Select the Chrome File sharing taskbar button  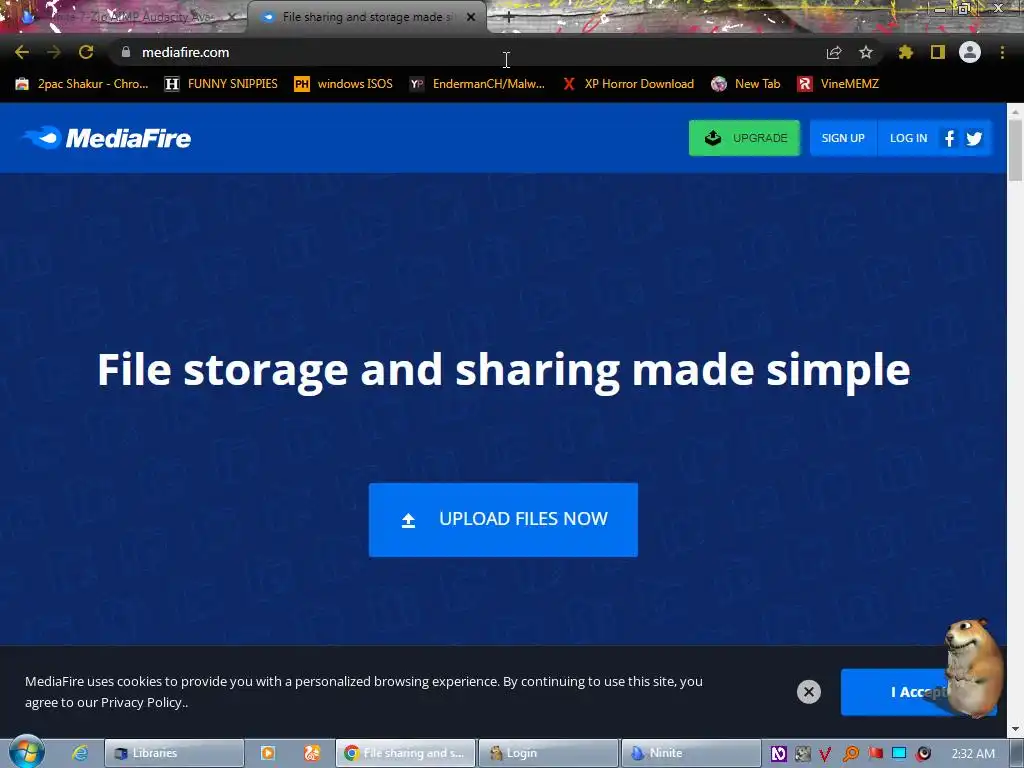click(x=405, y=753)
